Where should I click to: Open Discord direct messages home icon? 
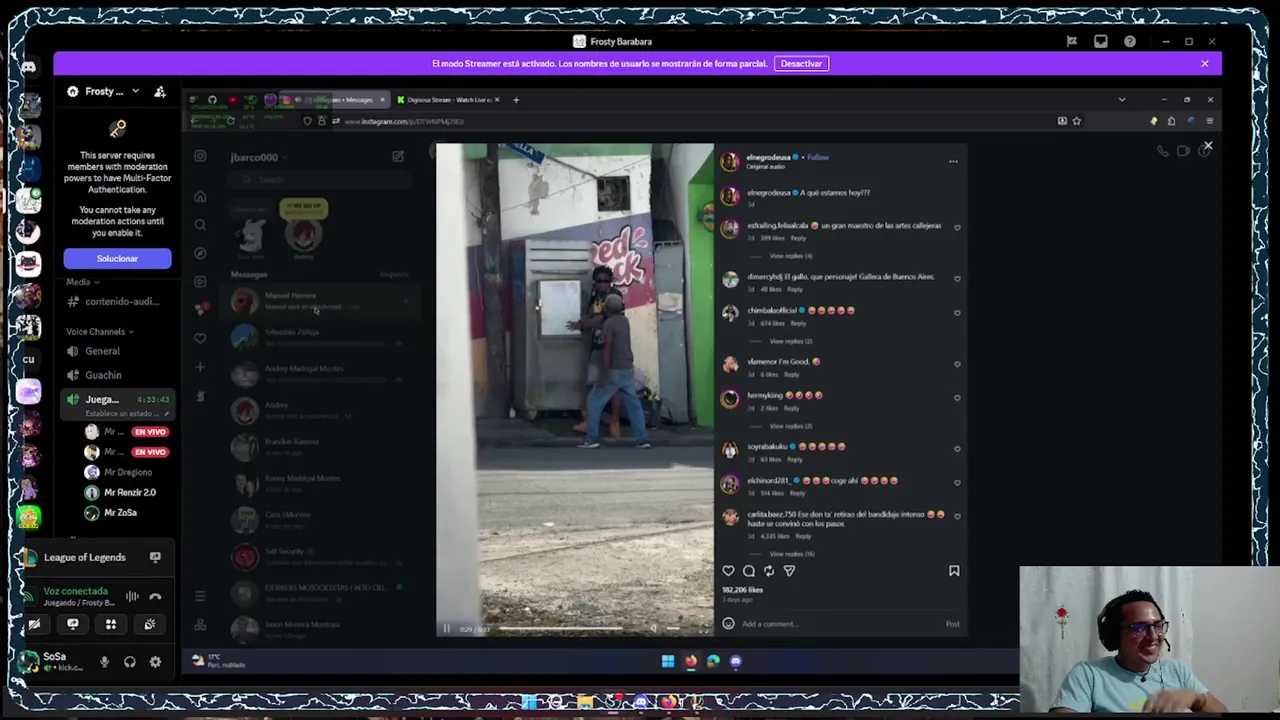coord(28,67)
